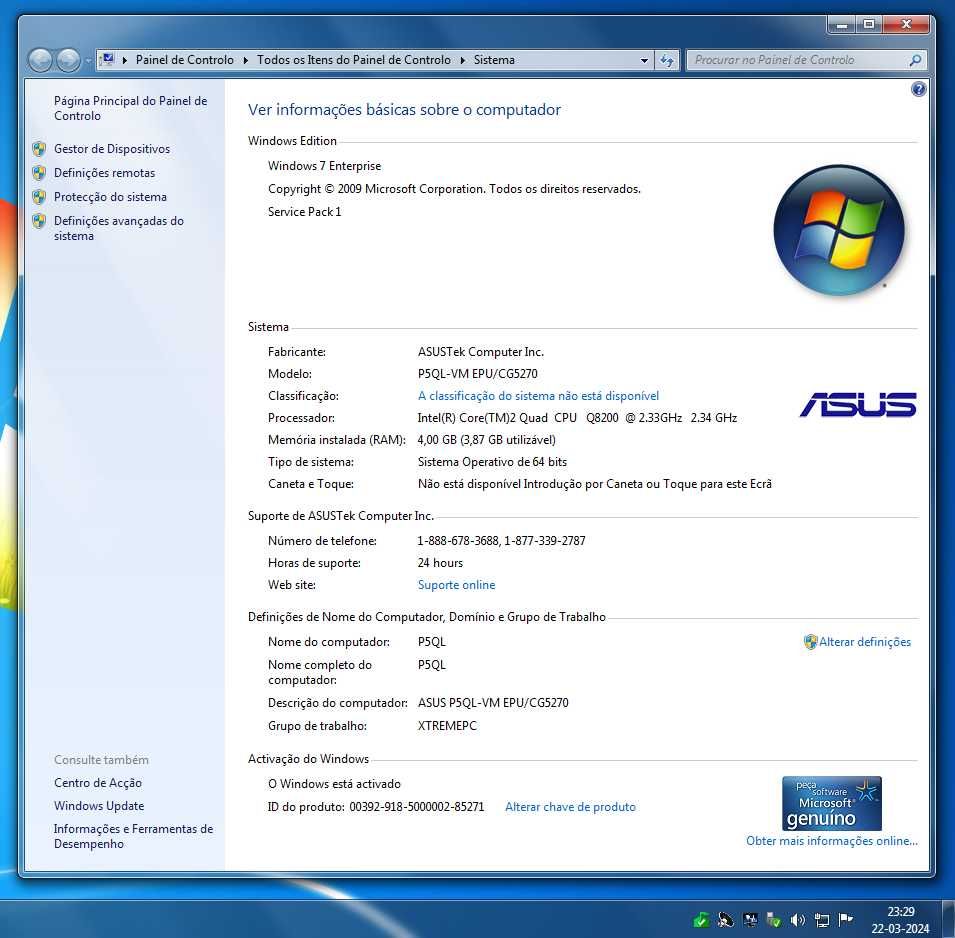Open the volume speaker tray icon
Image resolution: width=955 pixels, height=938 pixels.
[797, 920]
